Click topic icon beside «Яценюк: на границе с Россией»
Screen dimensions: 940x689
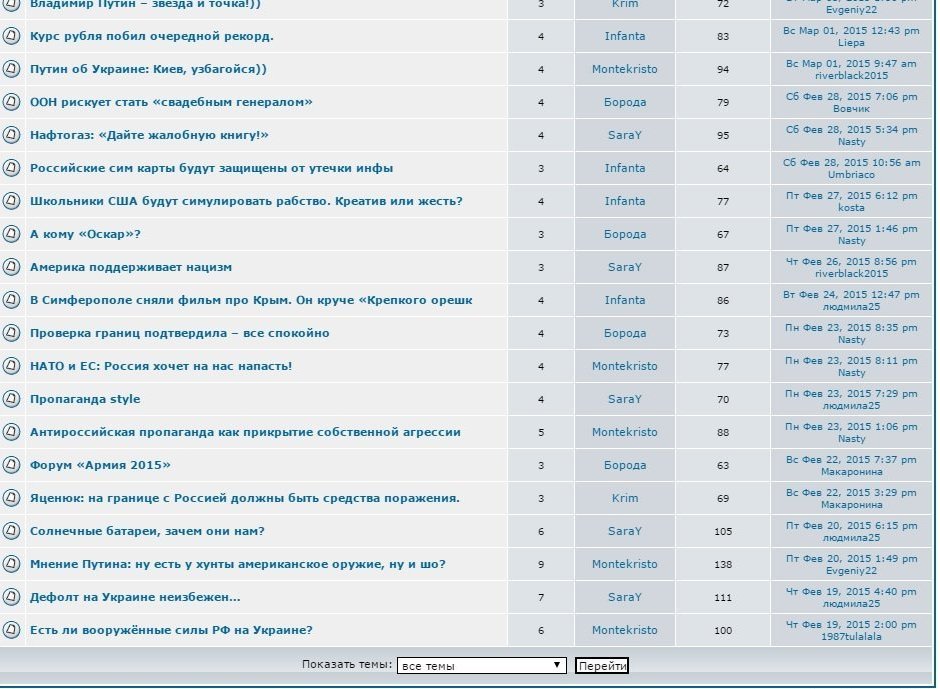click(x=11, y=498)
